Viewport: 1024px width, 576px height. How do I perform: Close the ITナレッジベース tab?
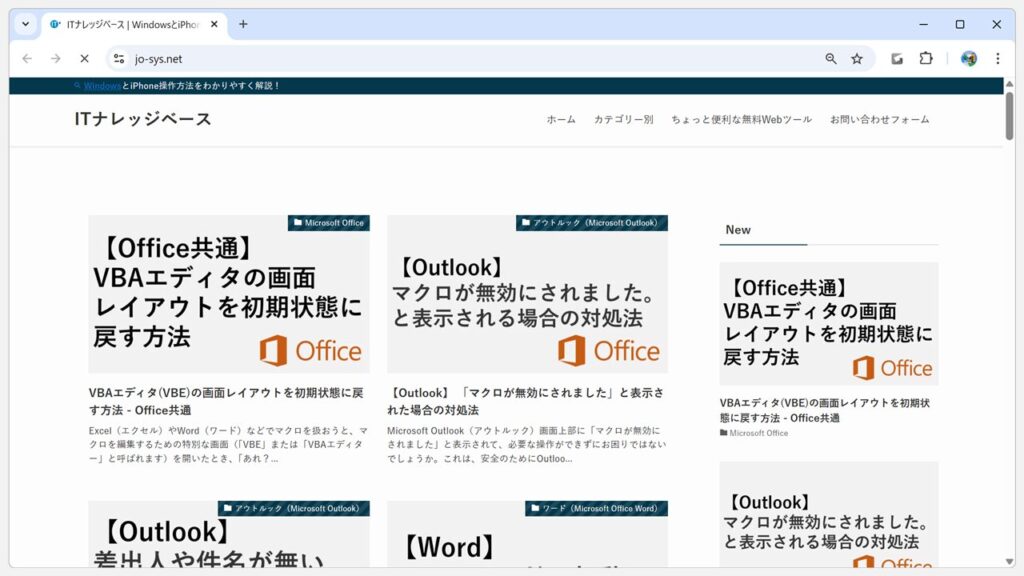[214, 24]
